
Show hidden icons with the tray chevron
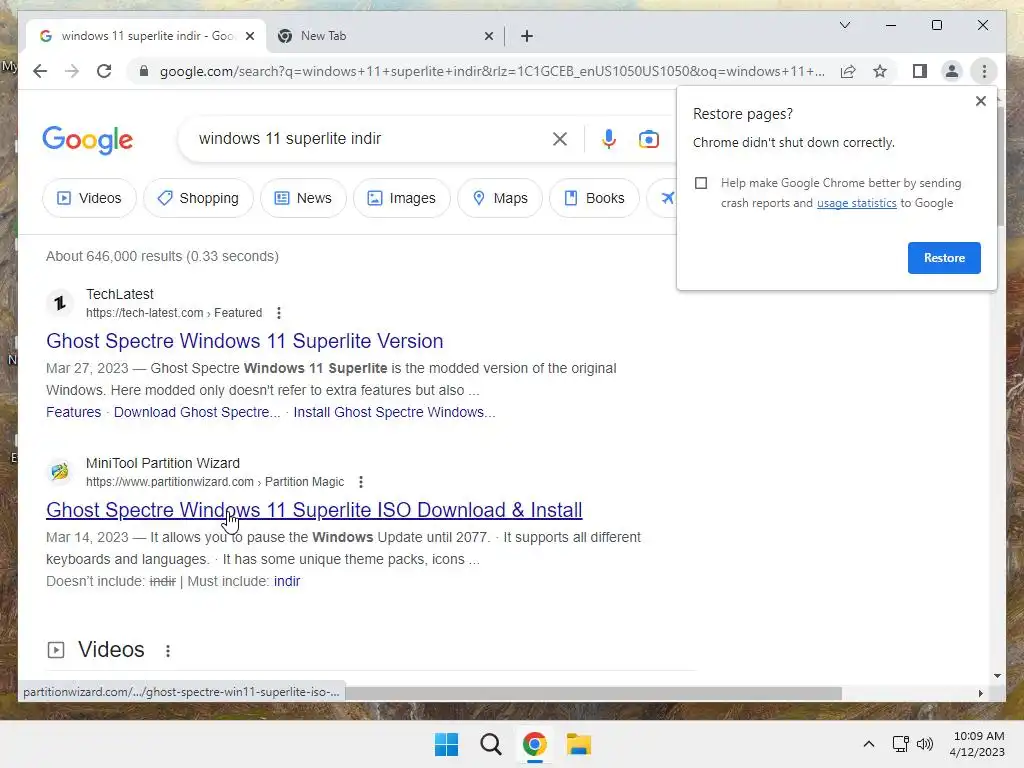point(869,744)
